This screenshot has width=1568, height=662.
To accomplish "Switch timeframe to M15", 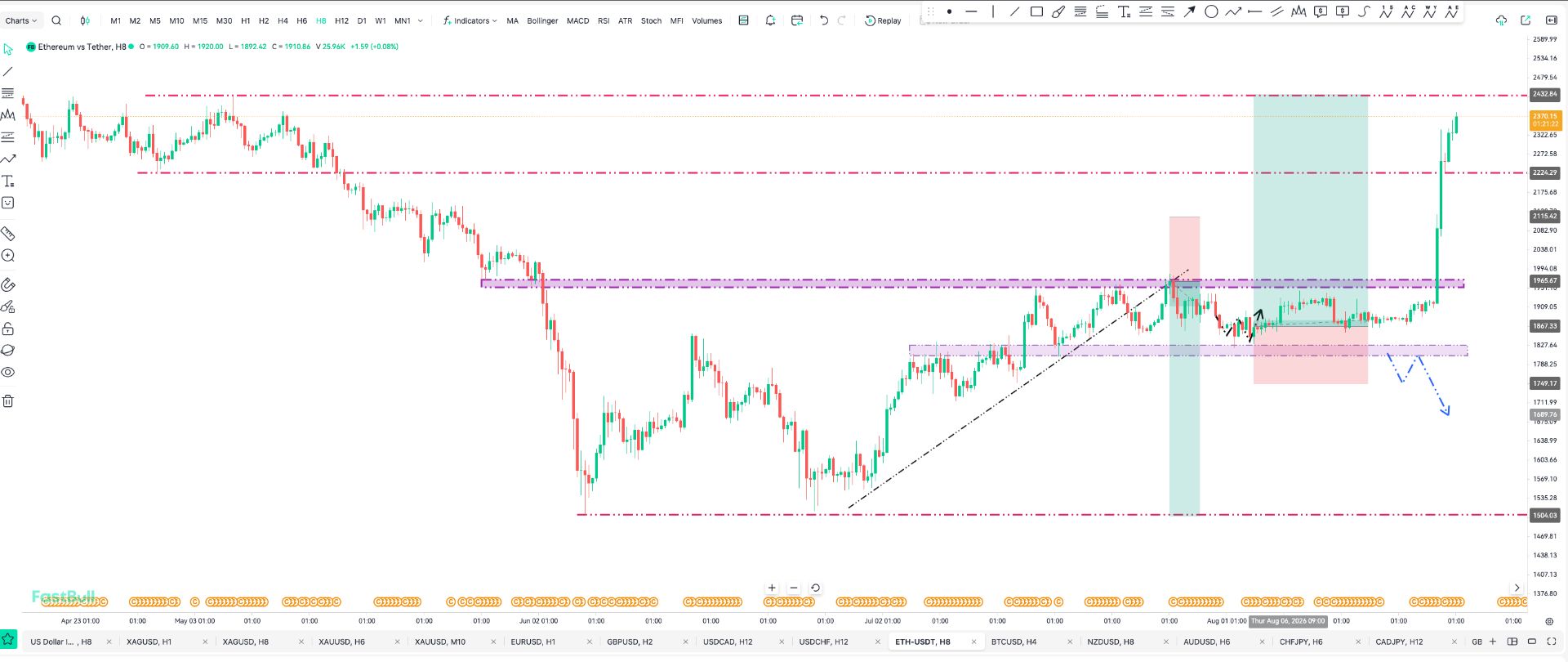I will coord(200,21).
